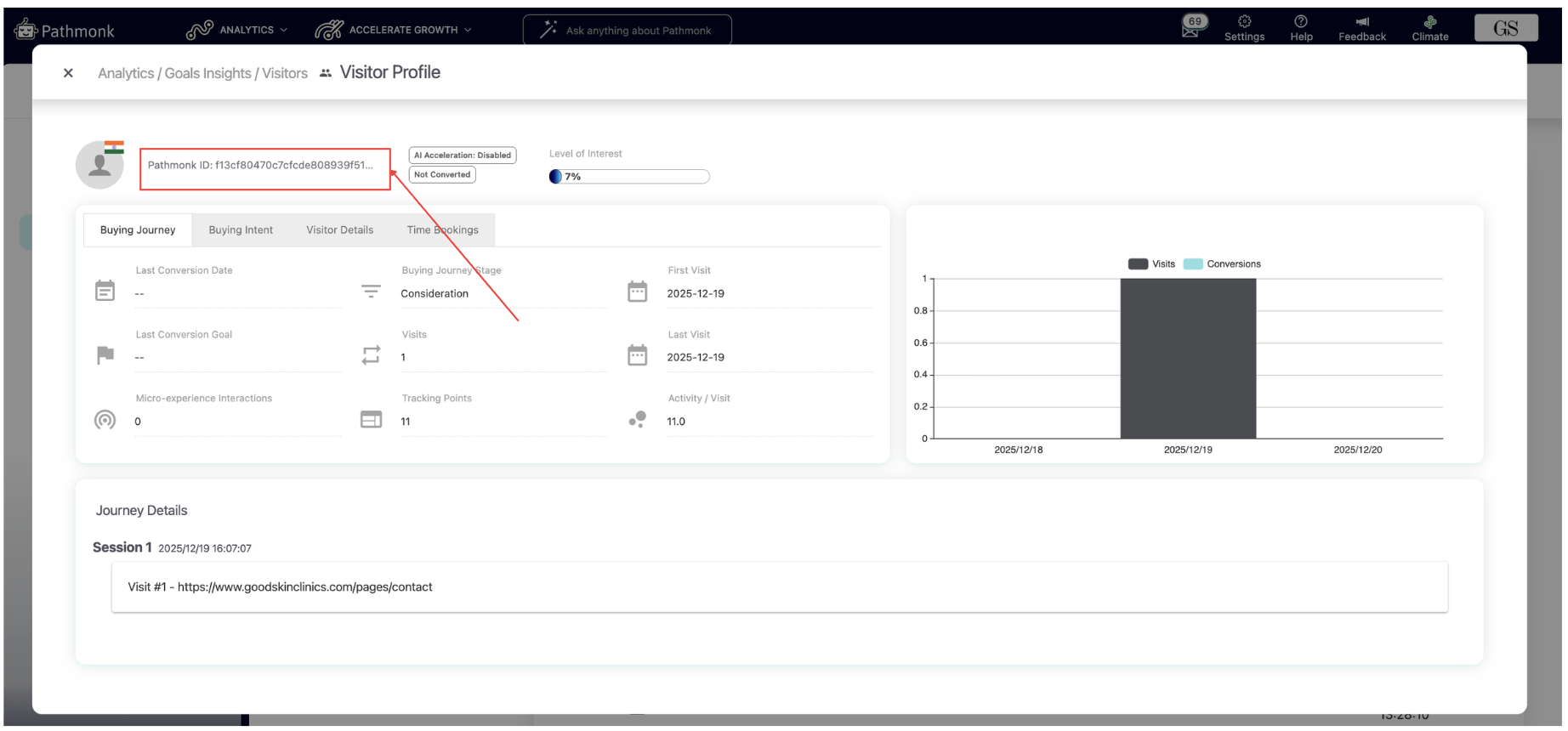
Task: Click the 2025/12/19 visits bar
Action: (1188, 359)
